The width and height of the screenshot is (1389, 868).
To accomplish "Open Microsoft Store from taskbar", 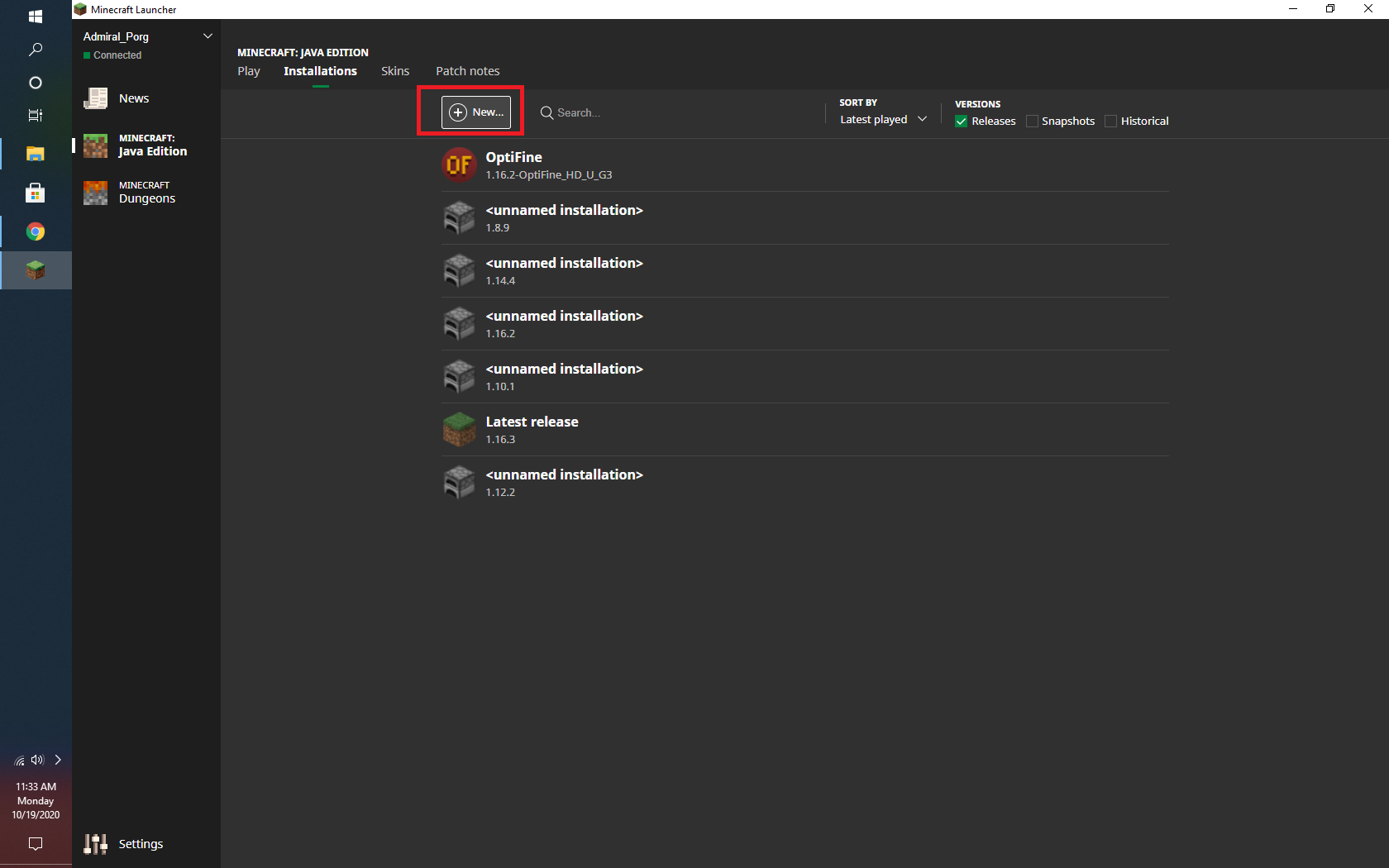I will pyautogui.click(x=36, y=193).
